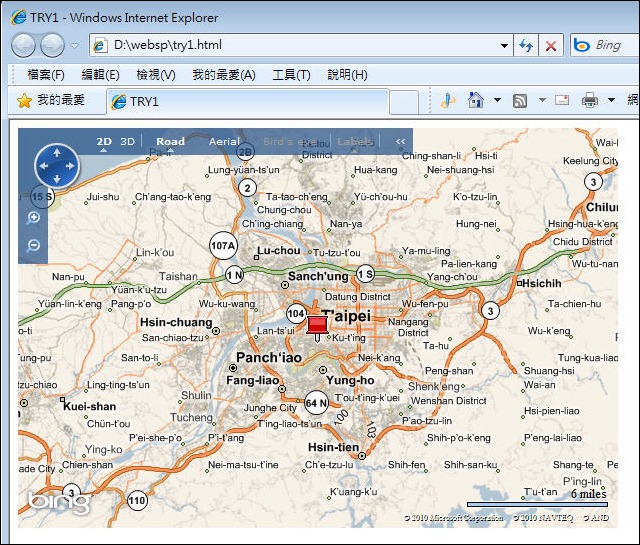
Task: Click the Print printer icon
Action: [x=589, y=100]
